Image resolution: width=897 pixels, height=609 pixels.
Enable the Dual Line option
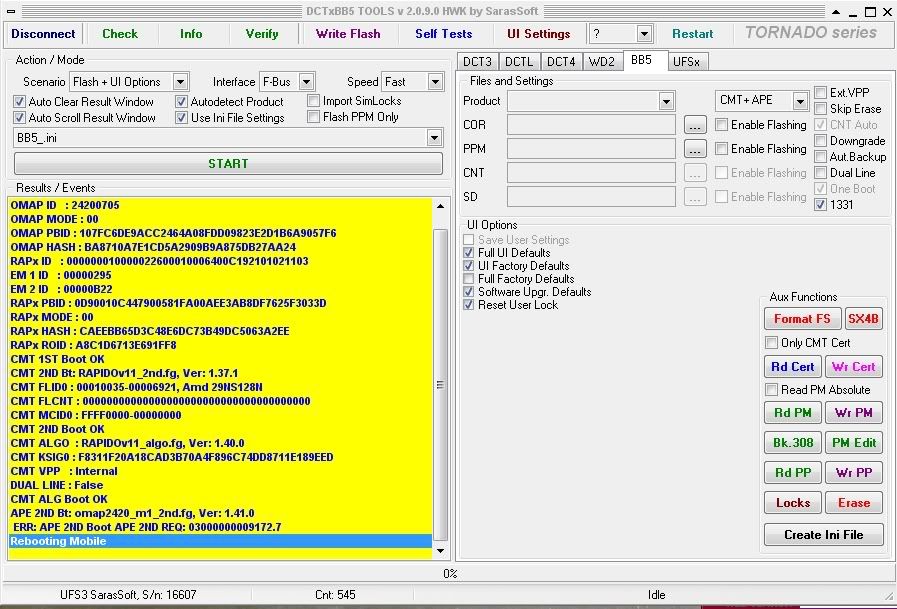pos(821,173)
